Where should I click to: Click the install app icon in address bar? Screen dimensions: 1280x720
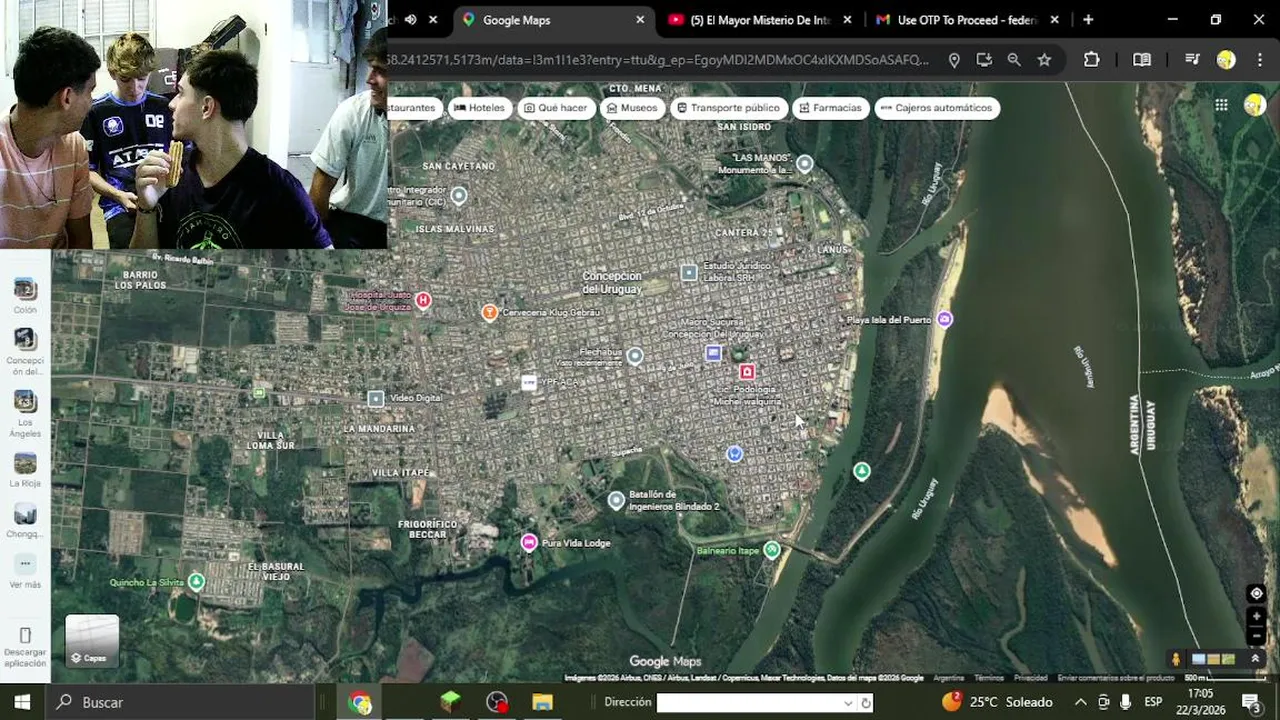click(984, 60)
